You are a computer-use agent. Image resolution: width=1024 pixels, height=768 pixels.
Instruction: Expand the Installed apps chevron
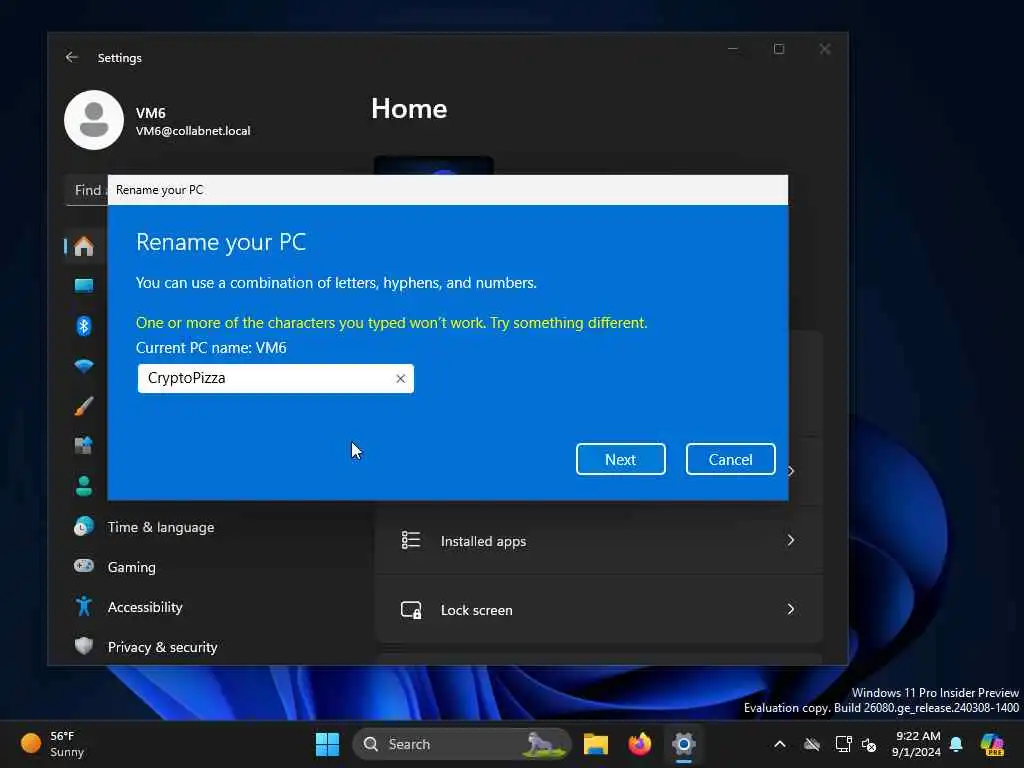coord(791,540)
